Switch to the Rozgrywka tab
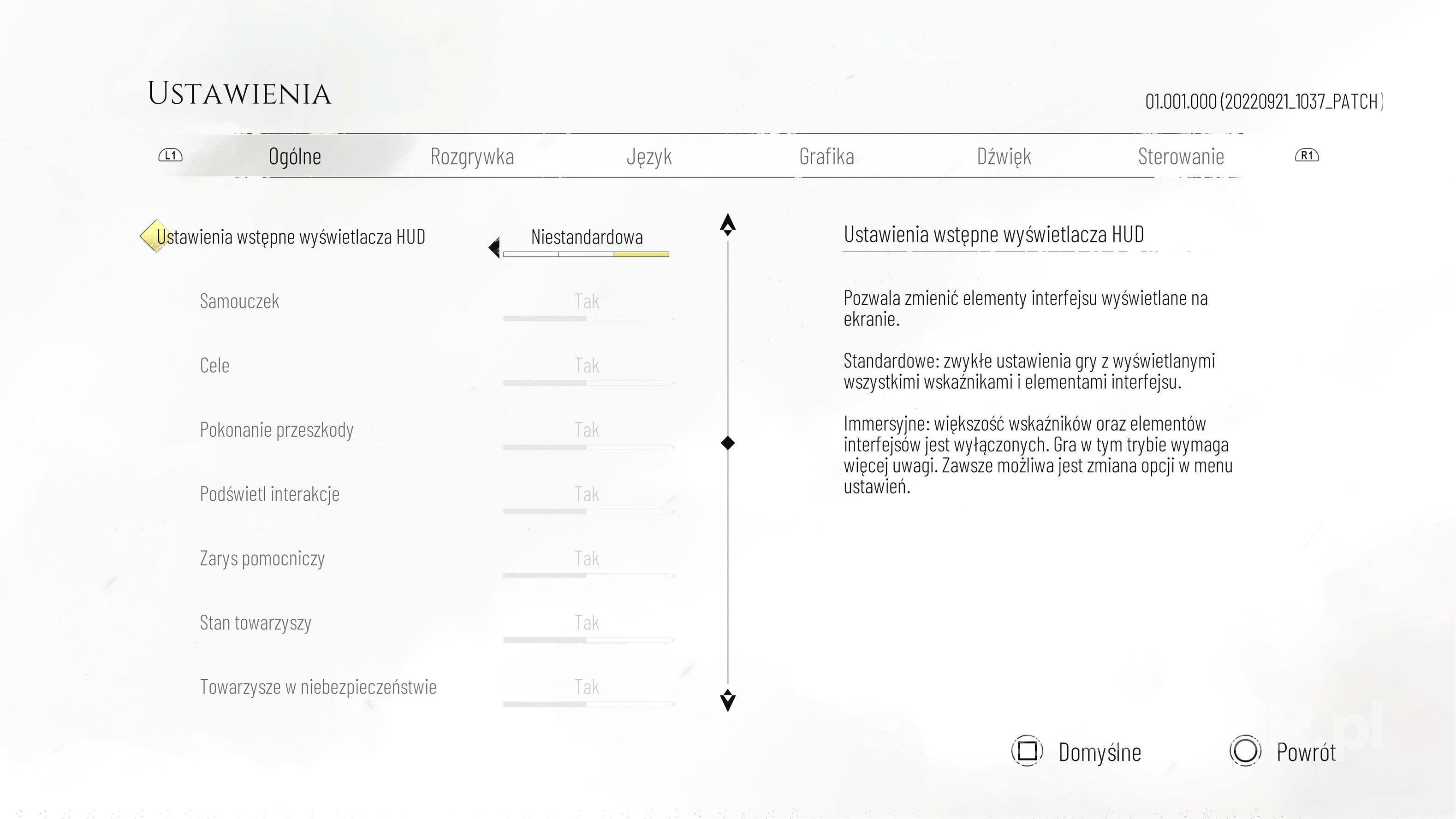The image size is (1456, 819). point(472,157)
